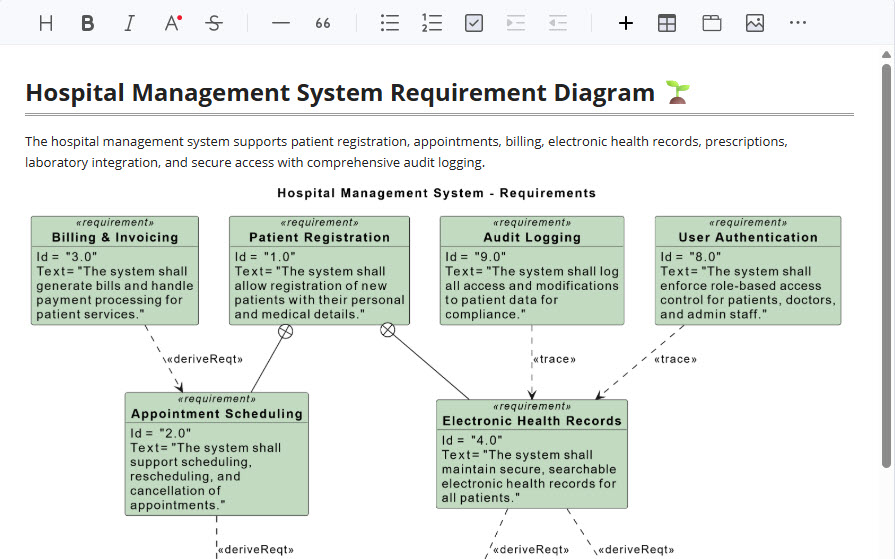Click the «deriveReqt» label below Appointment Scheduling
The image size is (895, 559).
coord(256,550)
